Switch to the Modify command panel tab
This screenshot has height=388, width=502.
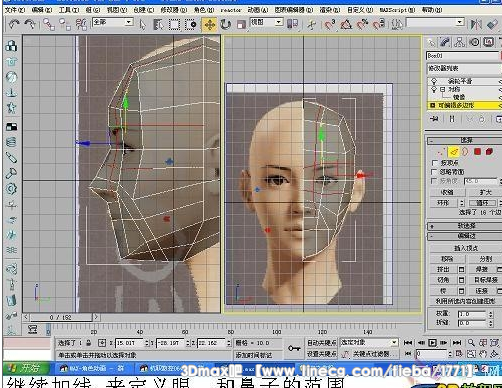(x=445, y=42)
